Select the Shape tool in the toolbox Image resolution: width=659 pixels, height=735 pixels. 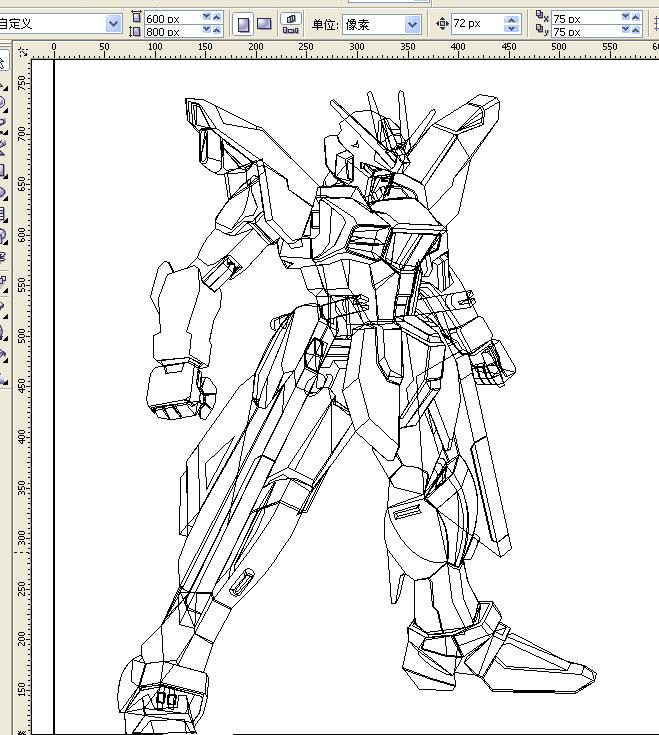2,84
